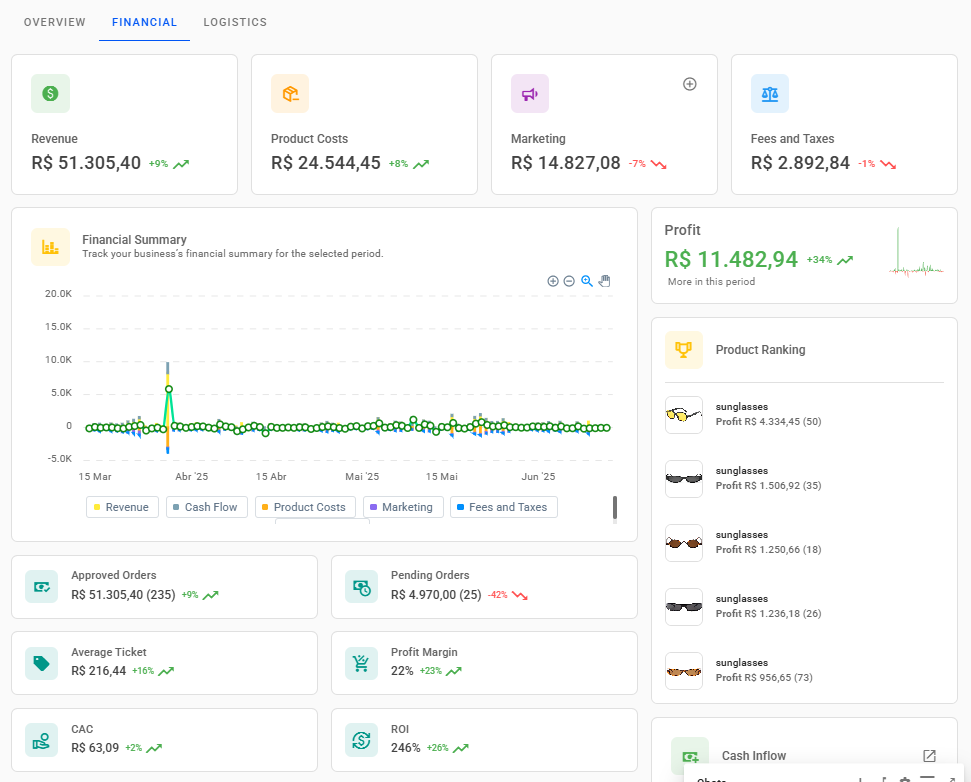
Task: Click the Fees and Taxes scale icon
Action: 770,93
